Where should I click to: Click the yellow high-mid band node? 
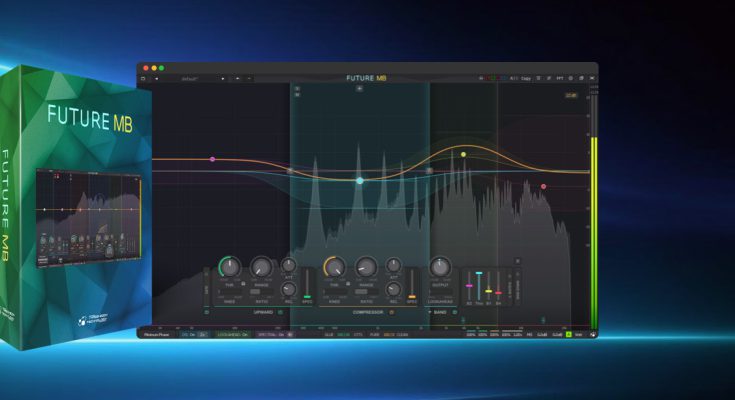463,154
